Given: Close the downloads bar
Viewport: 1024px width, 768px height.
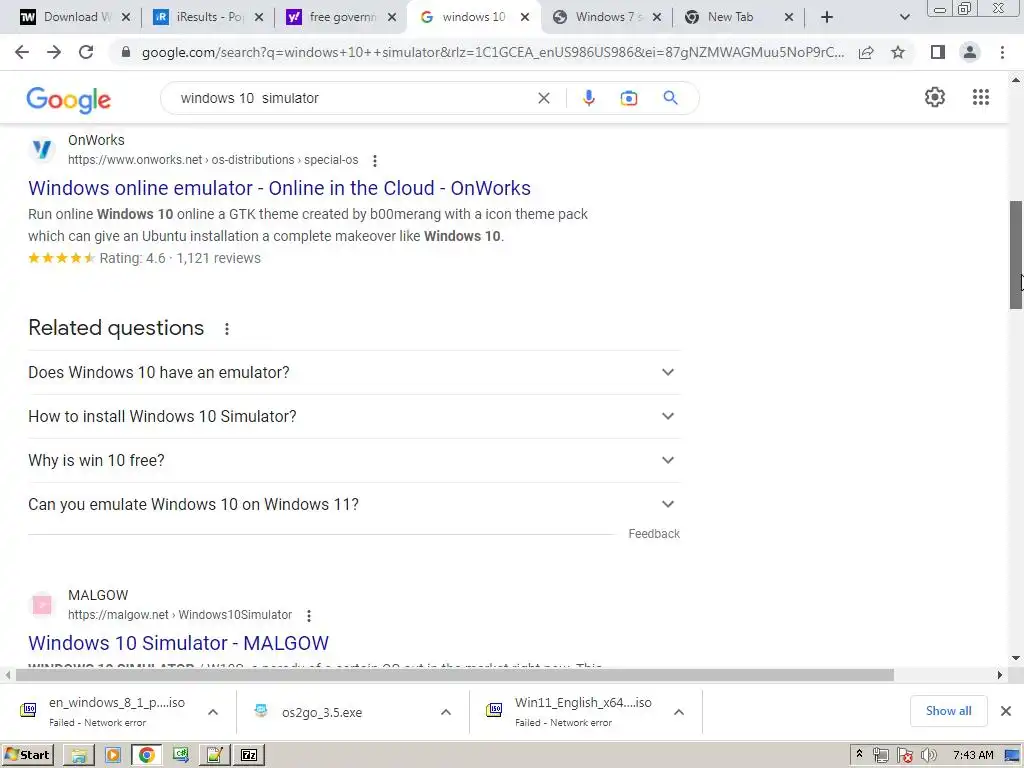Looking at the screenshot, I should [x=1006, y=711].
